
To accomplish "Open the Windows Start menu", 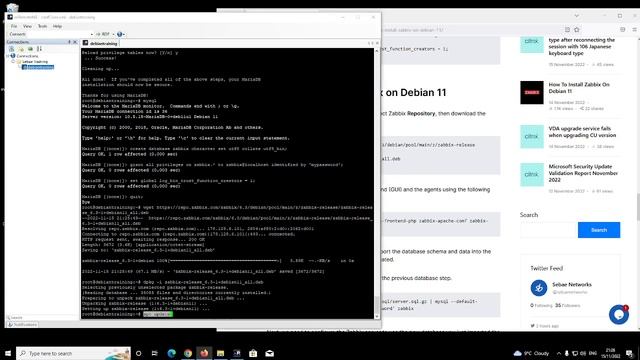I will click(8, 353).
